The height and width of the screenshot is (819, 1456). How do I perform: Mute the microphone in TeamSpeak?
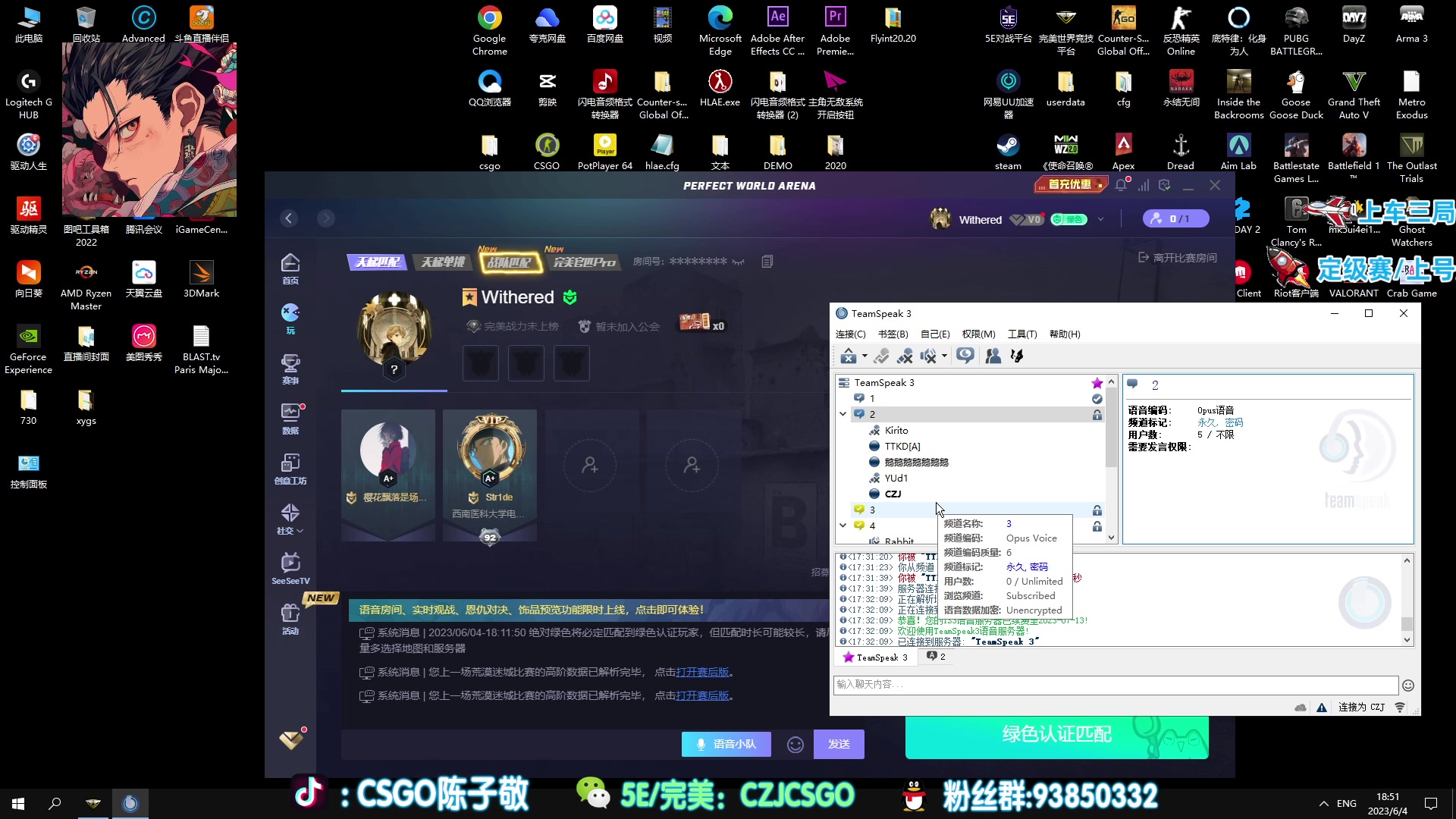pyautogui.click(x=905, y=356)
